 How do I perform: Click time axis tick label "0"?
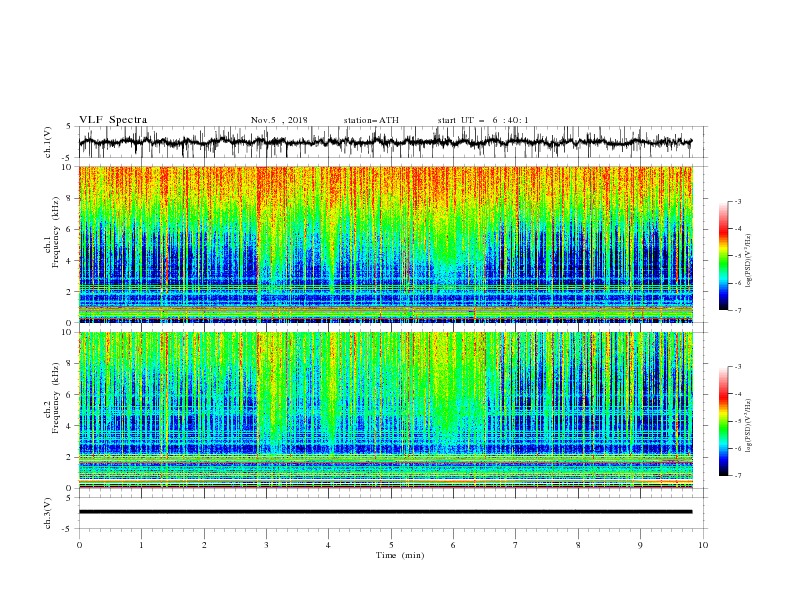pyautogui.click(x=79, y=545)
